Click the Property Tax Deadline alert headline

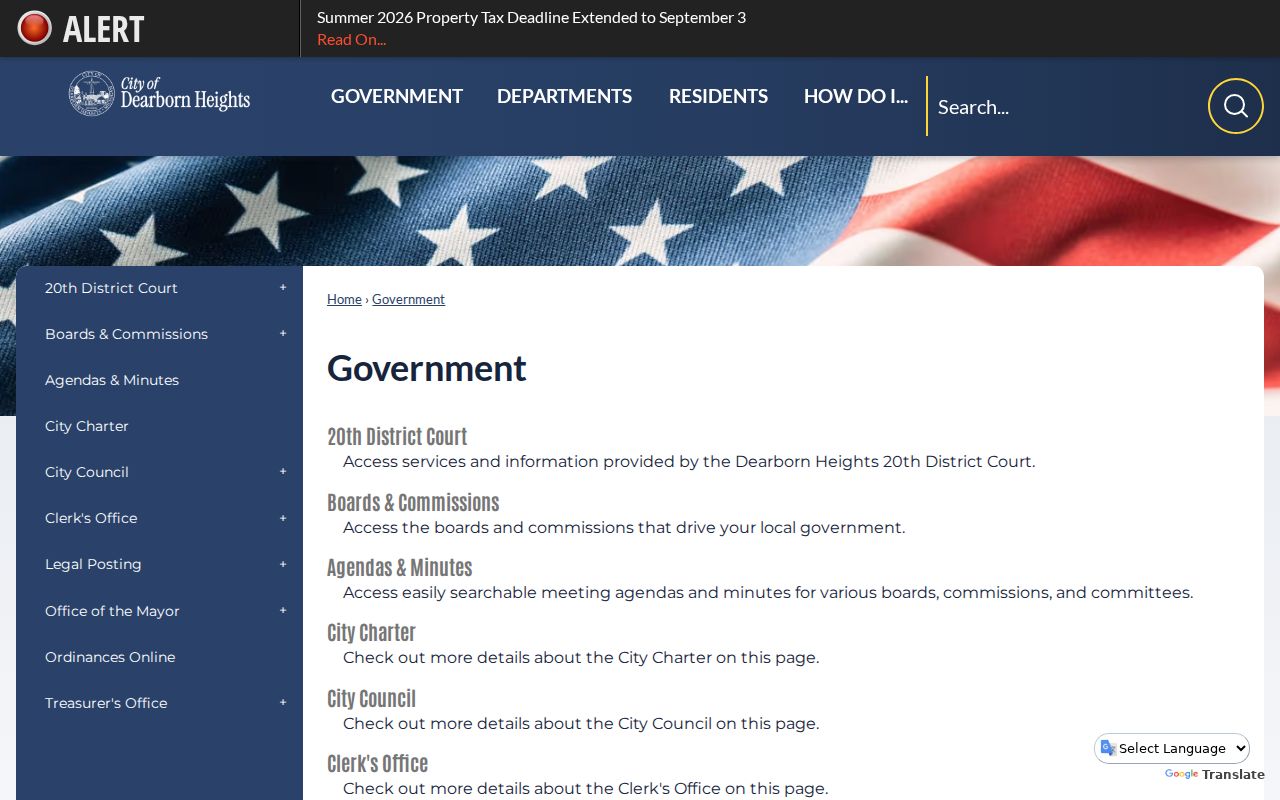pyautogui.click(x=531, y=18)
